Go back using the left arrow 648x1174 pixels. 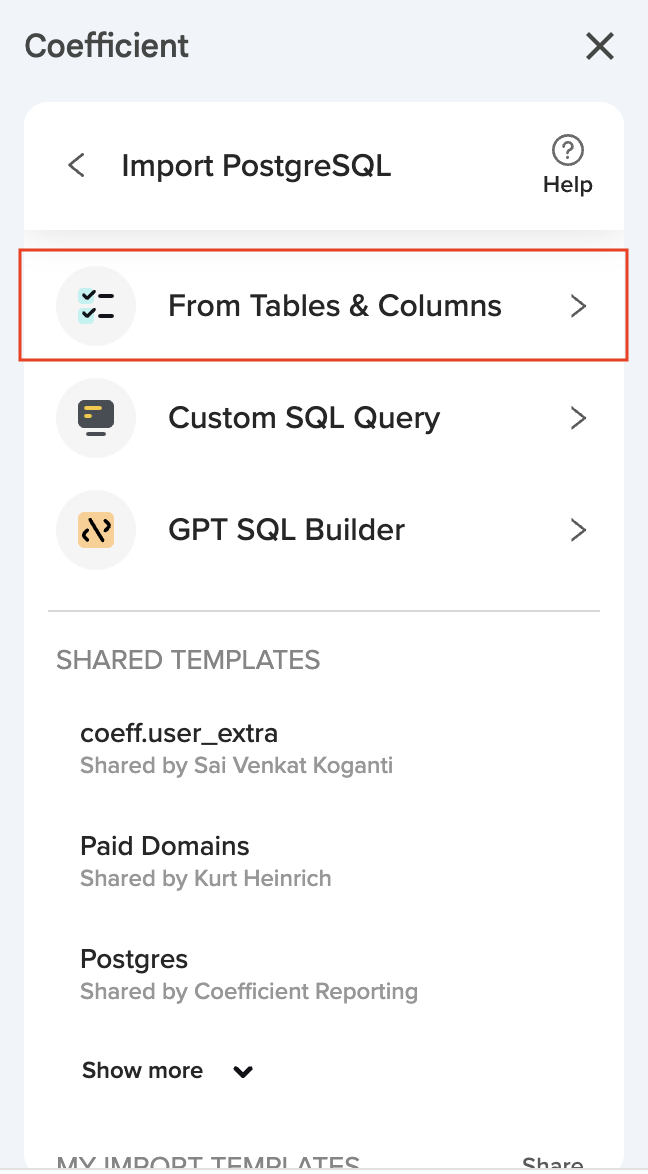76,165
